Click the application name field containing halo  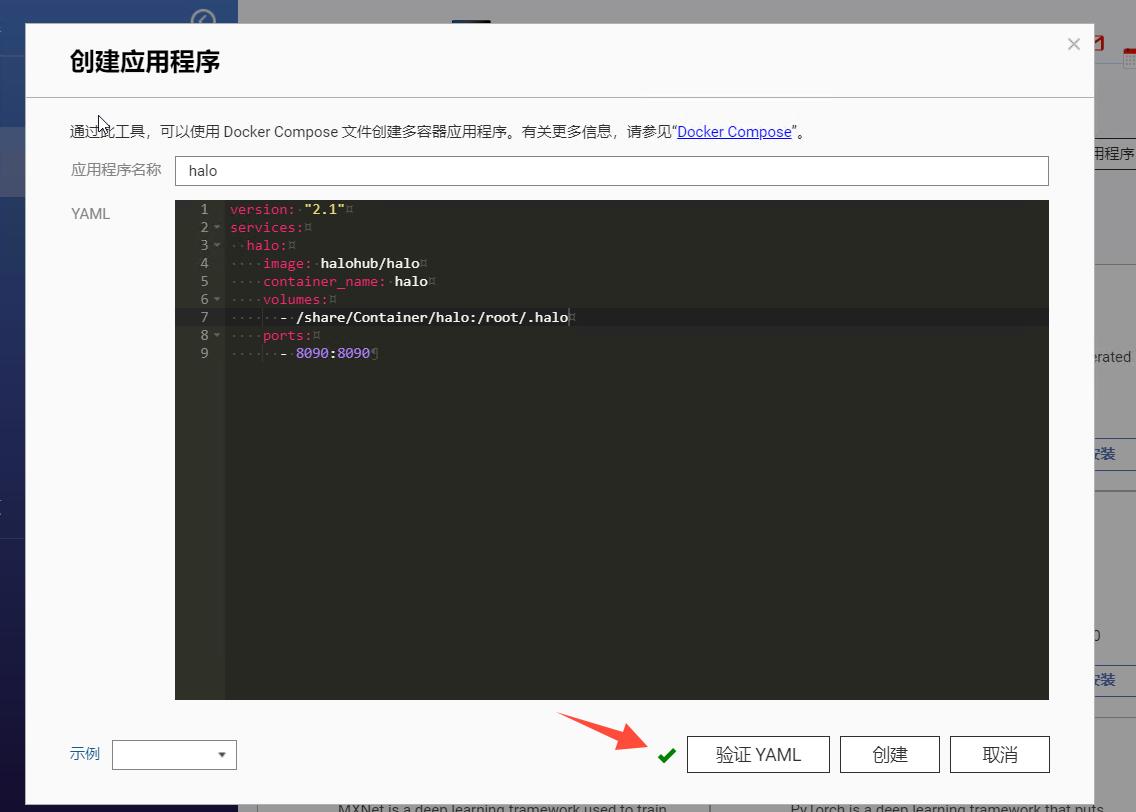tap(611, 170)
